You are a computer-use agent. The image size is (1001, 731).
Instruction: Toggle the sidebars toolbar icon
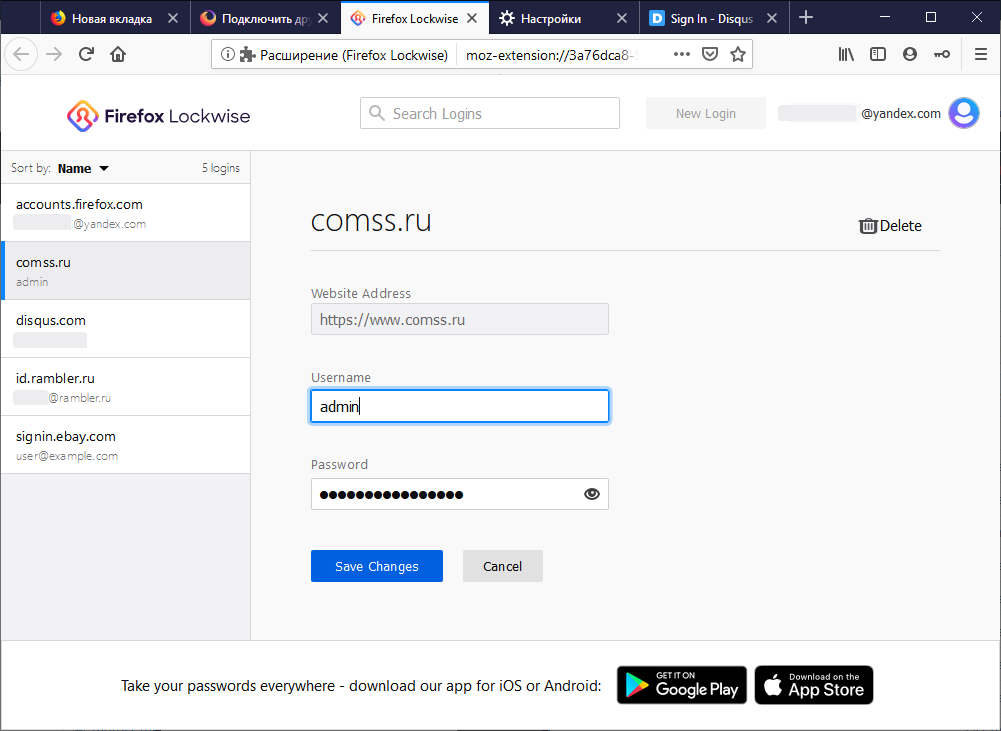878,54
